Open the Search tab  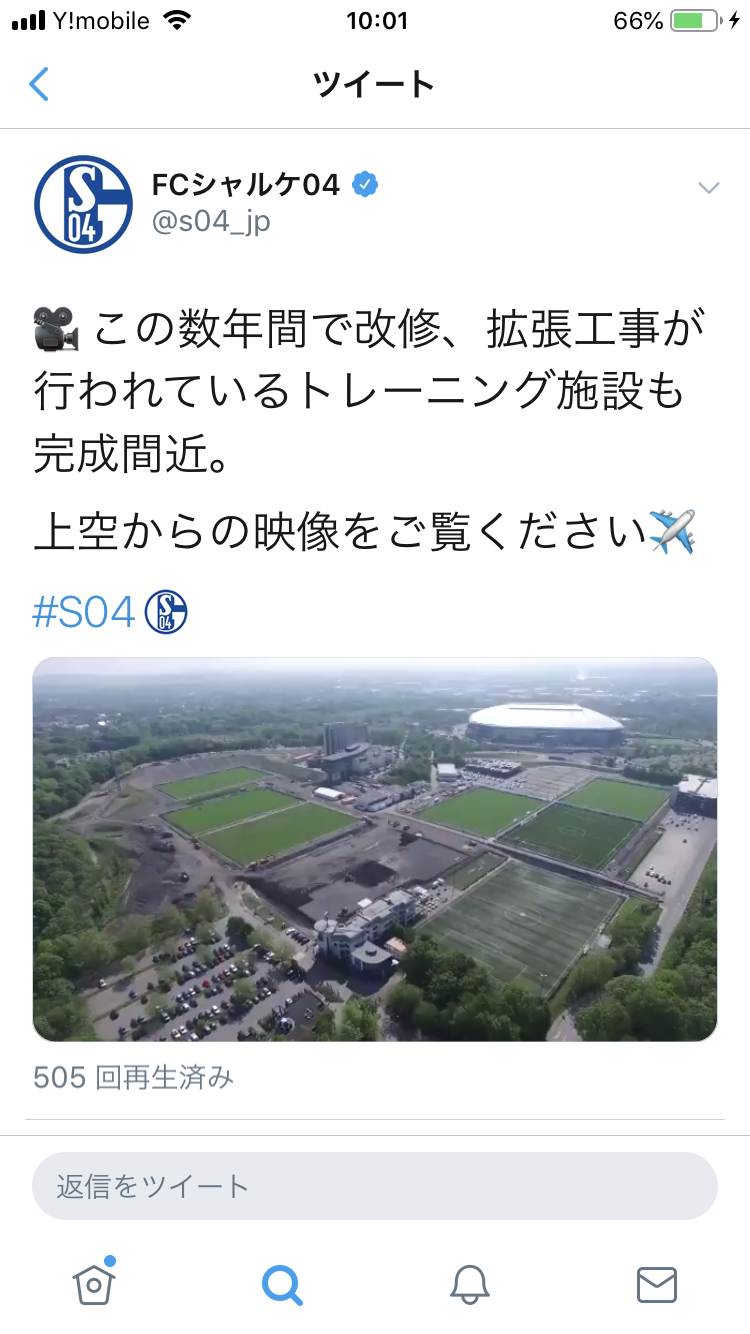tap(282, 1284)
